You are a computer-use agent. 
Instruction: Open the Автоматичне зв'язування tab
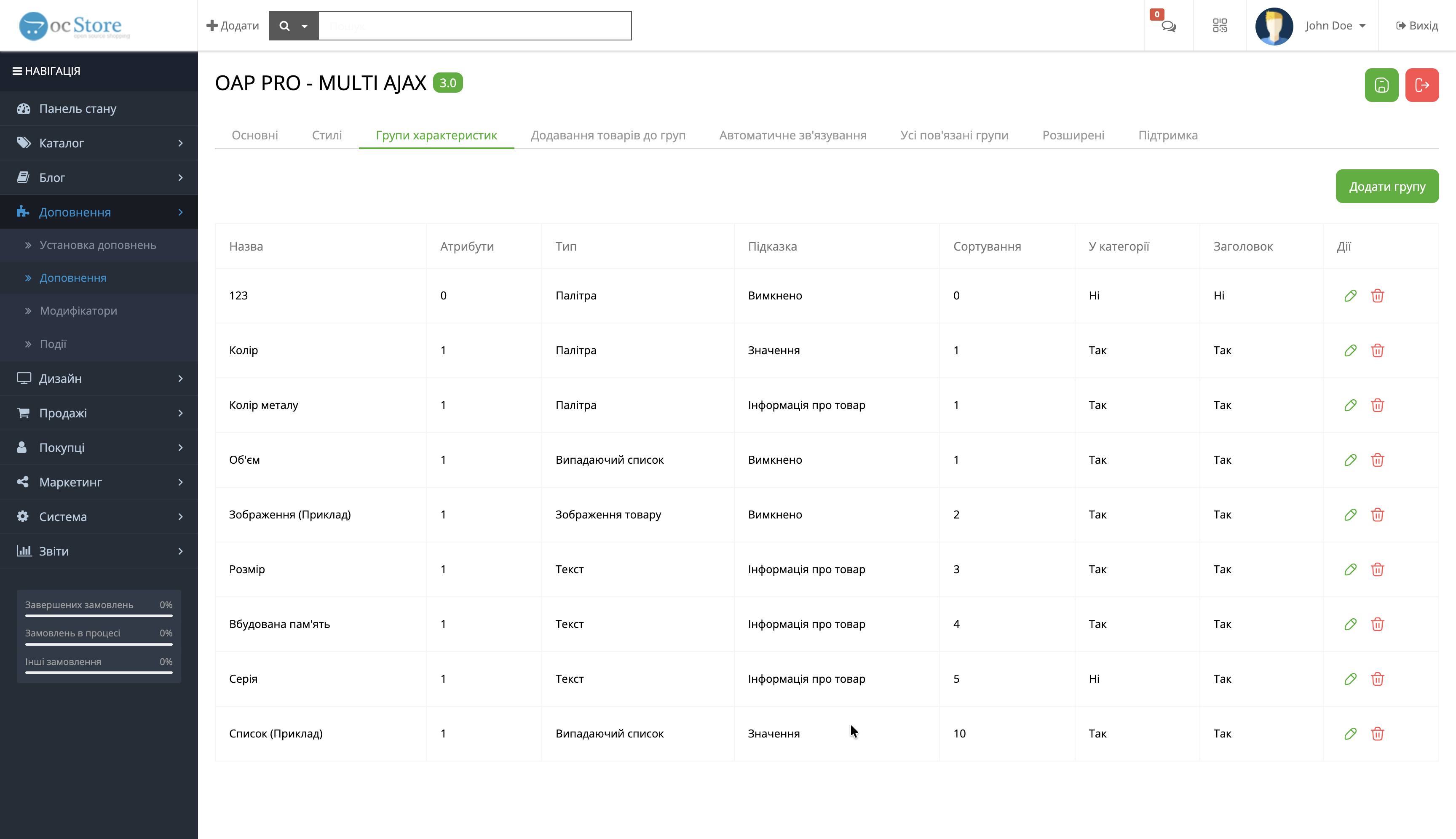[792, 136]
